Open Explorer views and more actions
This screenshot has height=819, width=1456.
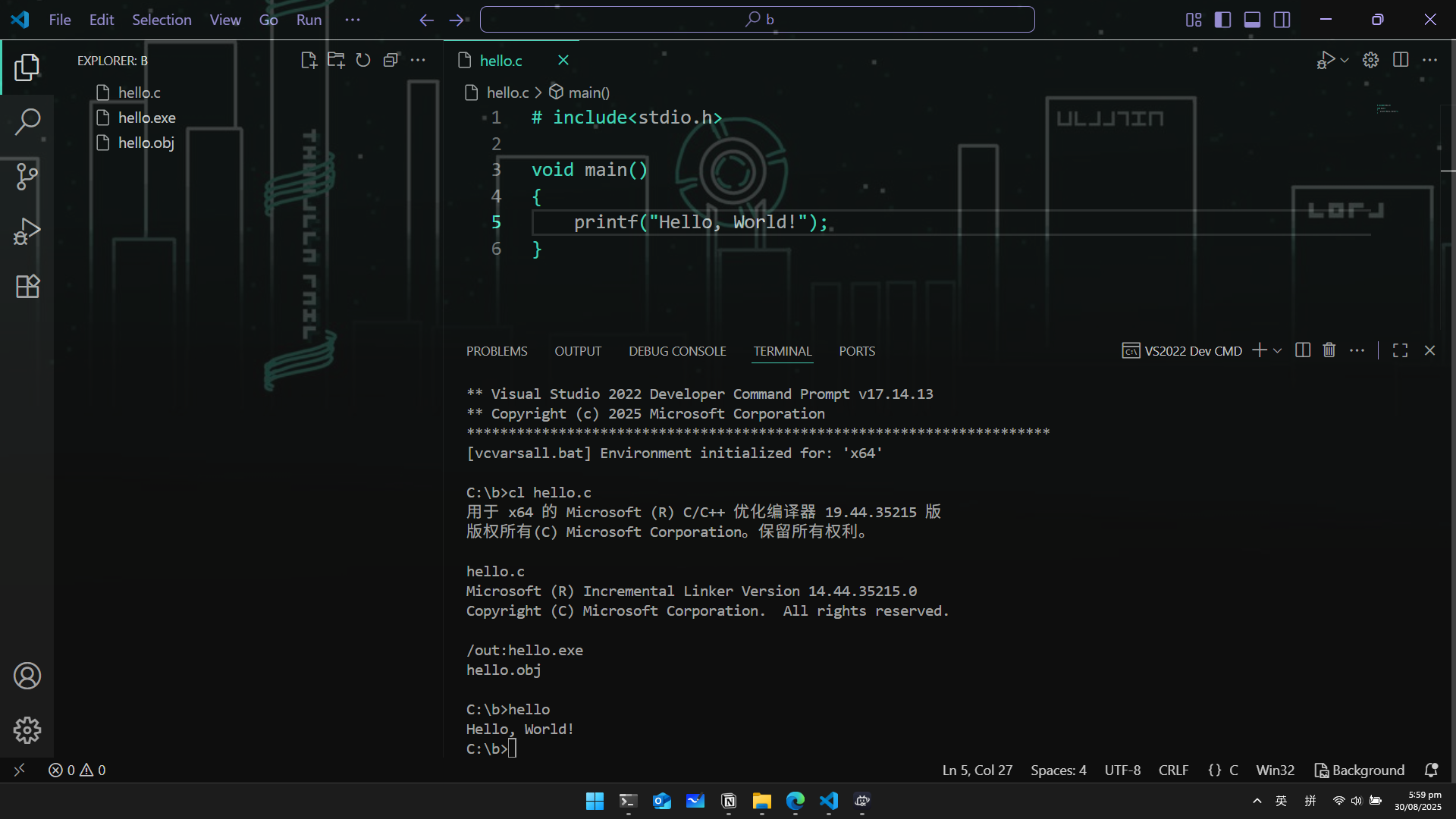418,61
